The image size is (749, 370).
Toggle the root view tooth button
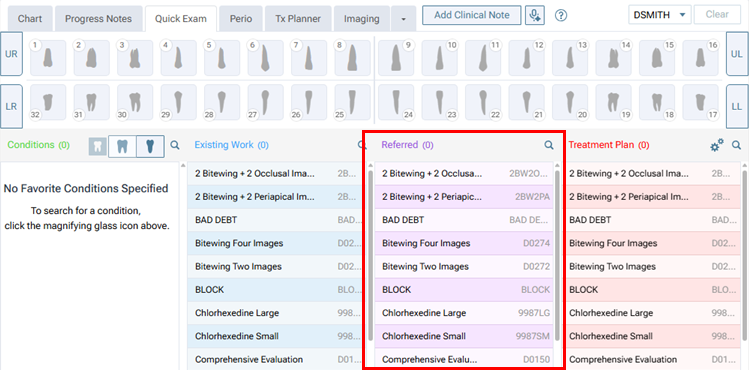[150, 146]
